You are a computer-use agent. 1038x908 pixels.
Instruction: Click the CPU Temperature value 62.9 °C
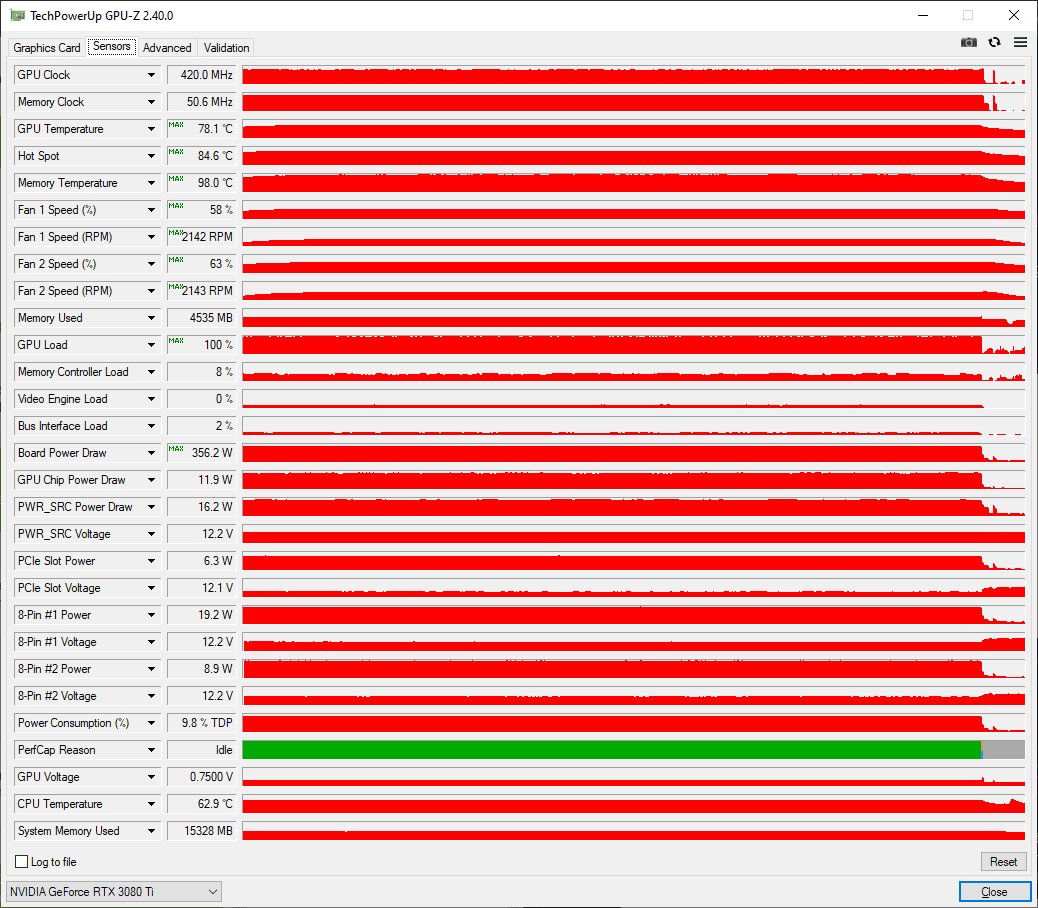201,804
